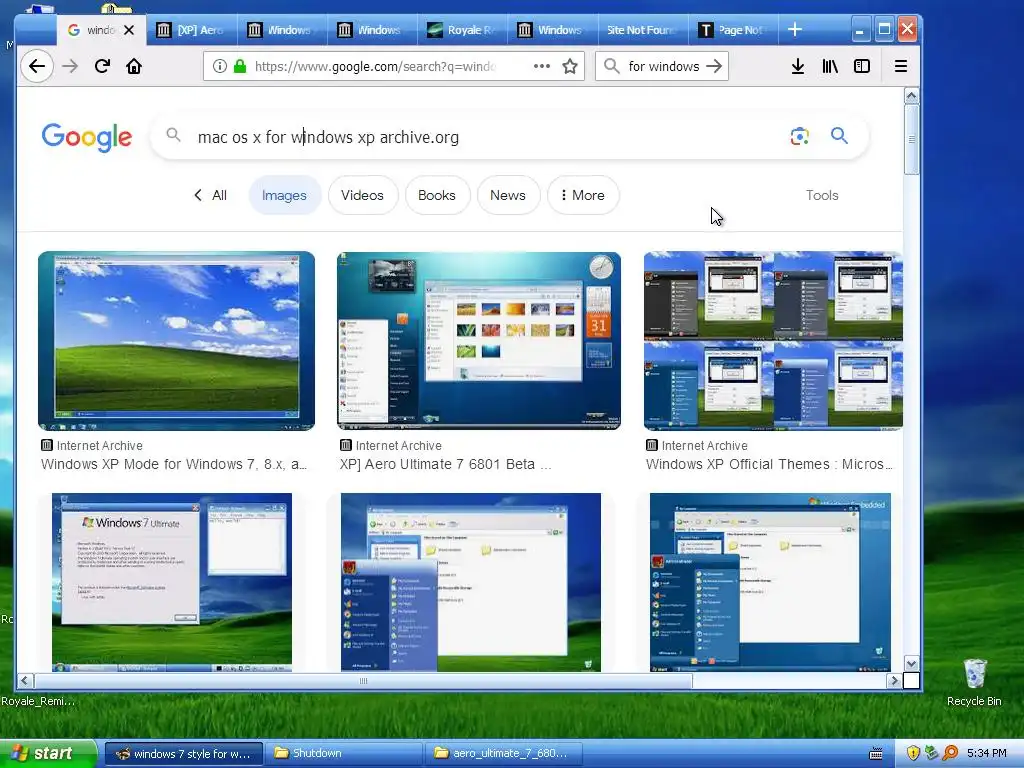Click the green padlock security icon

tap(240, 66)
